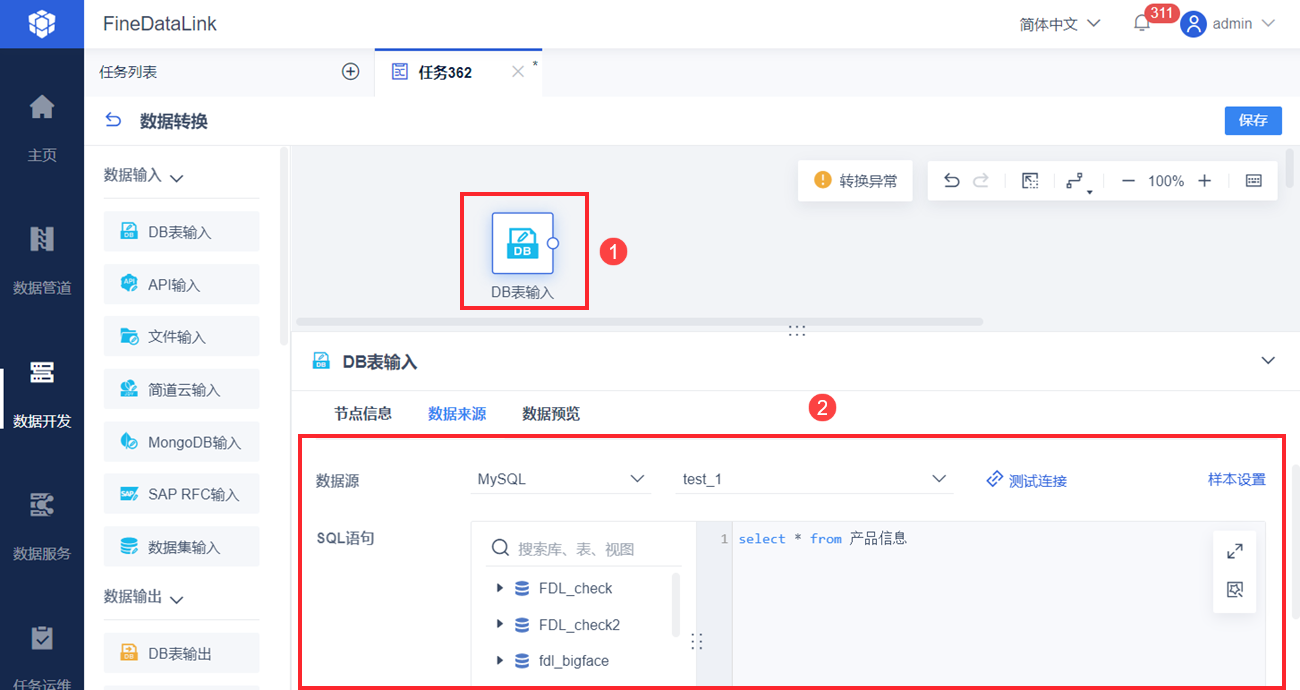Add 数据集输入 operator
The width and height of the screenshot is (1300, 690).
click(x=181, y=547)
